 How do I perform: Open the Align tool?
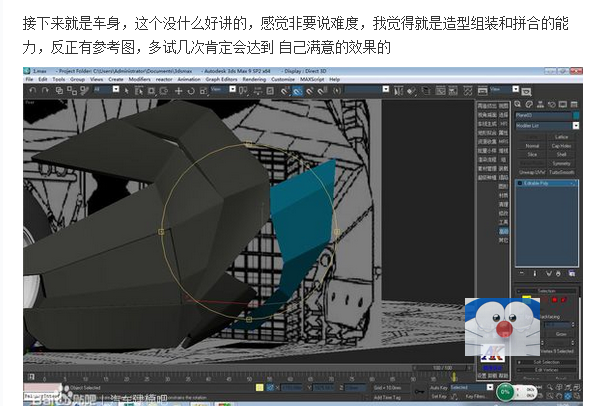click(x=411, y=91)
